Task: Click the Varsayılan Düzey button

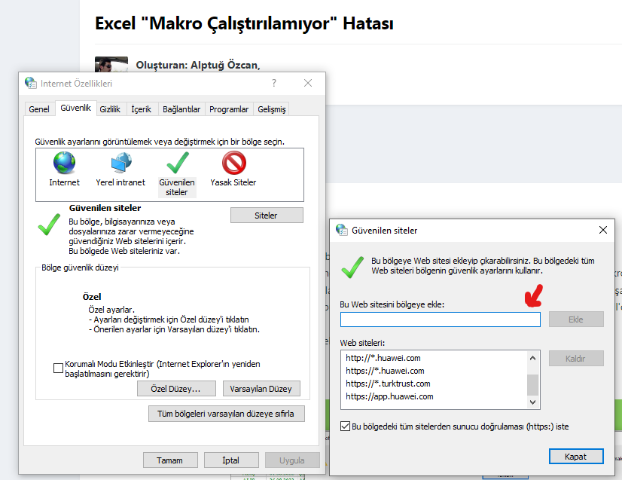Action: coord(260,388)
